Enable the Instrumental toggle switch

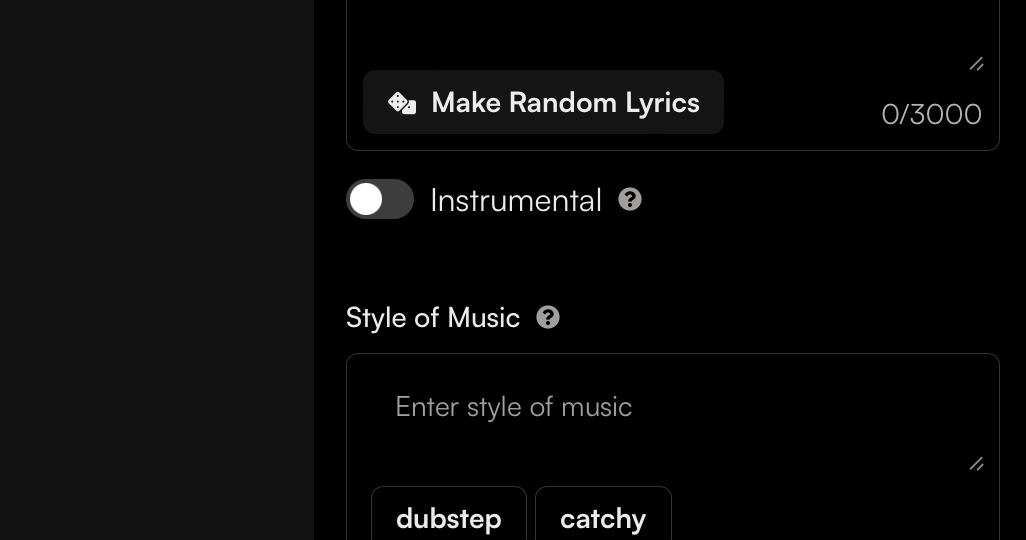(380, 200)
